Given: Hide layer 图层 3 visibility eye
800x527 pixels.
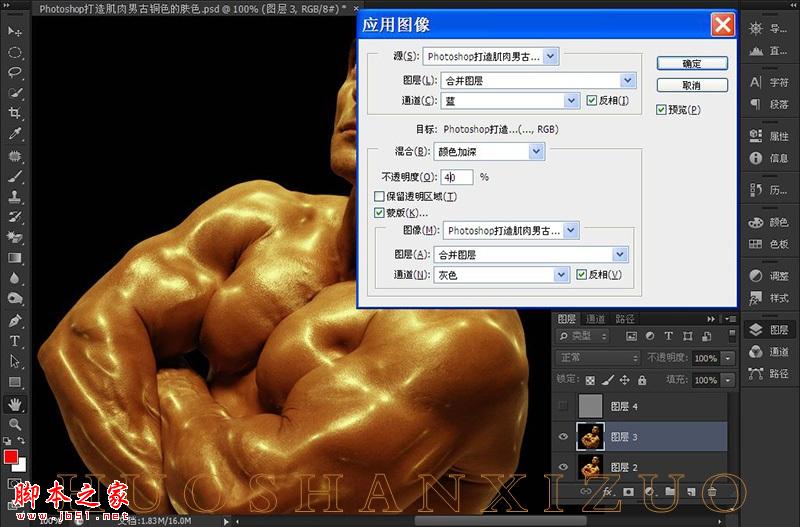Looking at the screenshot, I should click(563, 437).
